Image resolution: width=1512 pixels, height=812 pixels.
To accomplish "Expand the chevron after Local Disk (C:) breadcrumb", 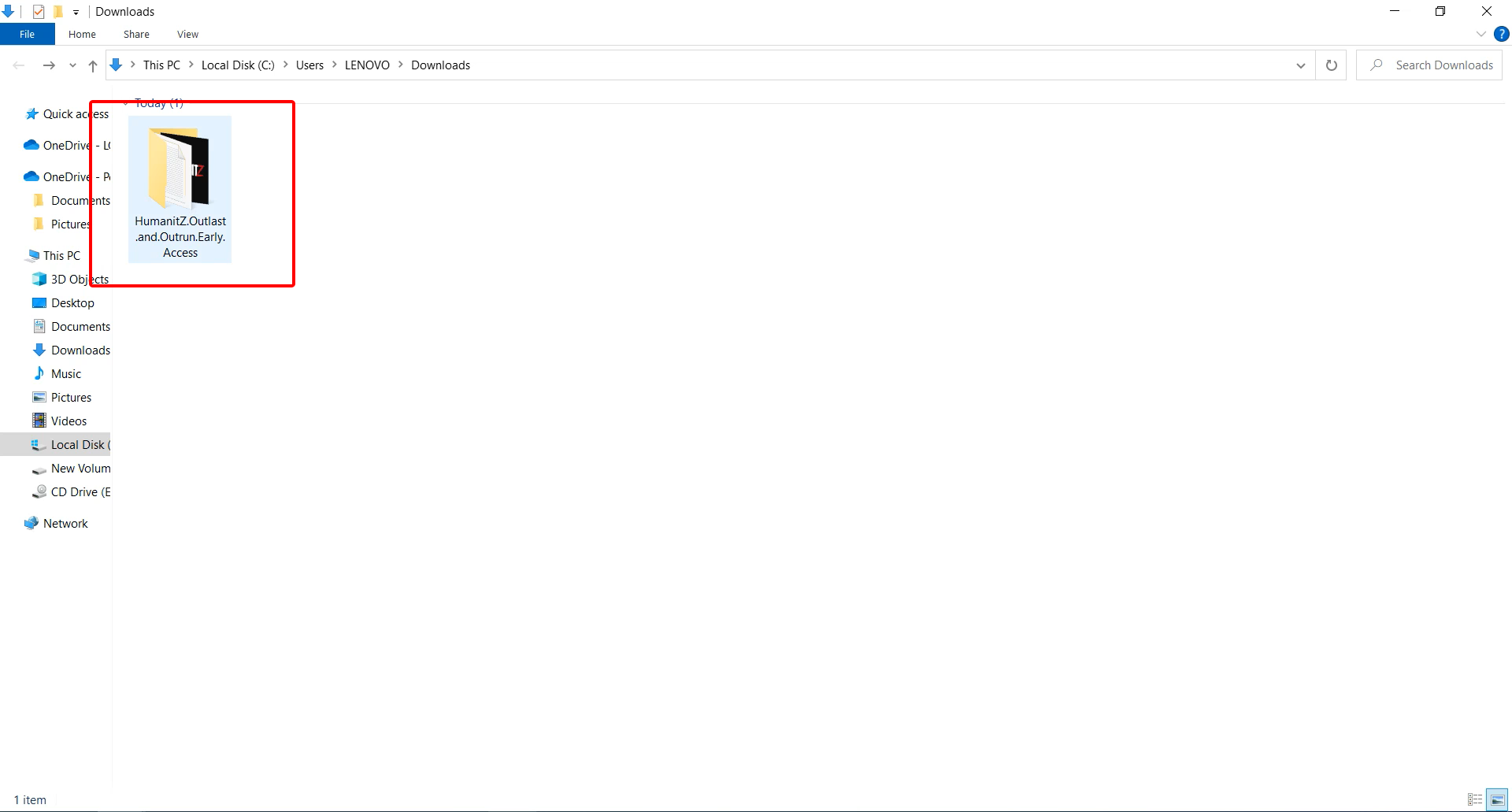I will 285,65.
